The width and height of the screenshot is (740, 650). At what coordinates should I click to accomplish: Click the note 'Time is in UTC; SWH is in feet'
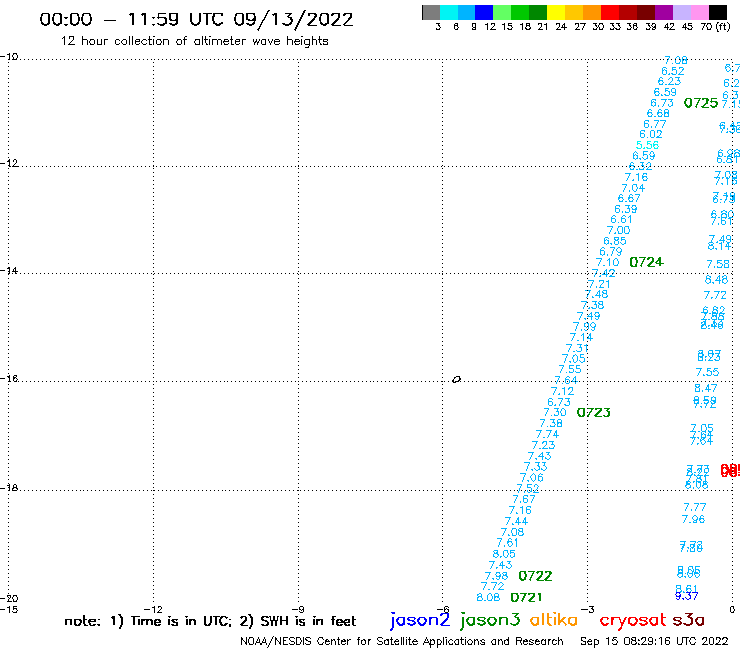210,621
